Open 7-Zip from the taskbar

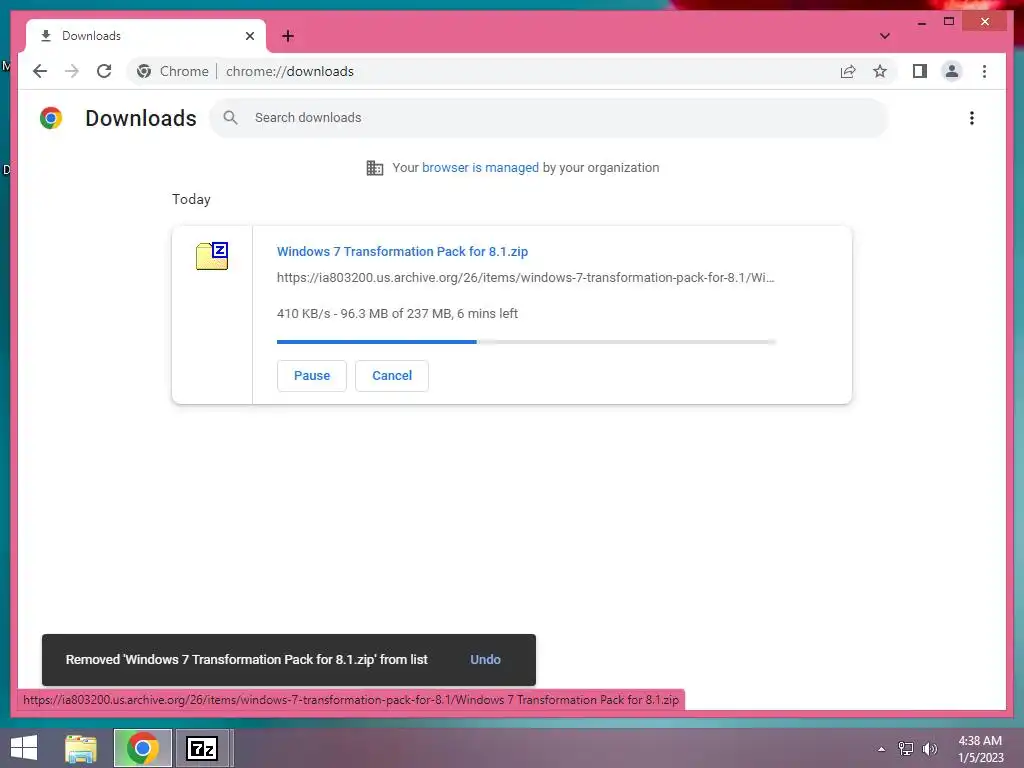202,748
